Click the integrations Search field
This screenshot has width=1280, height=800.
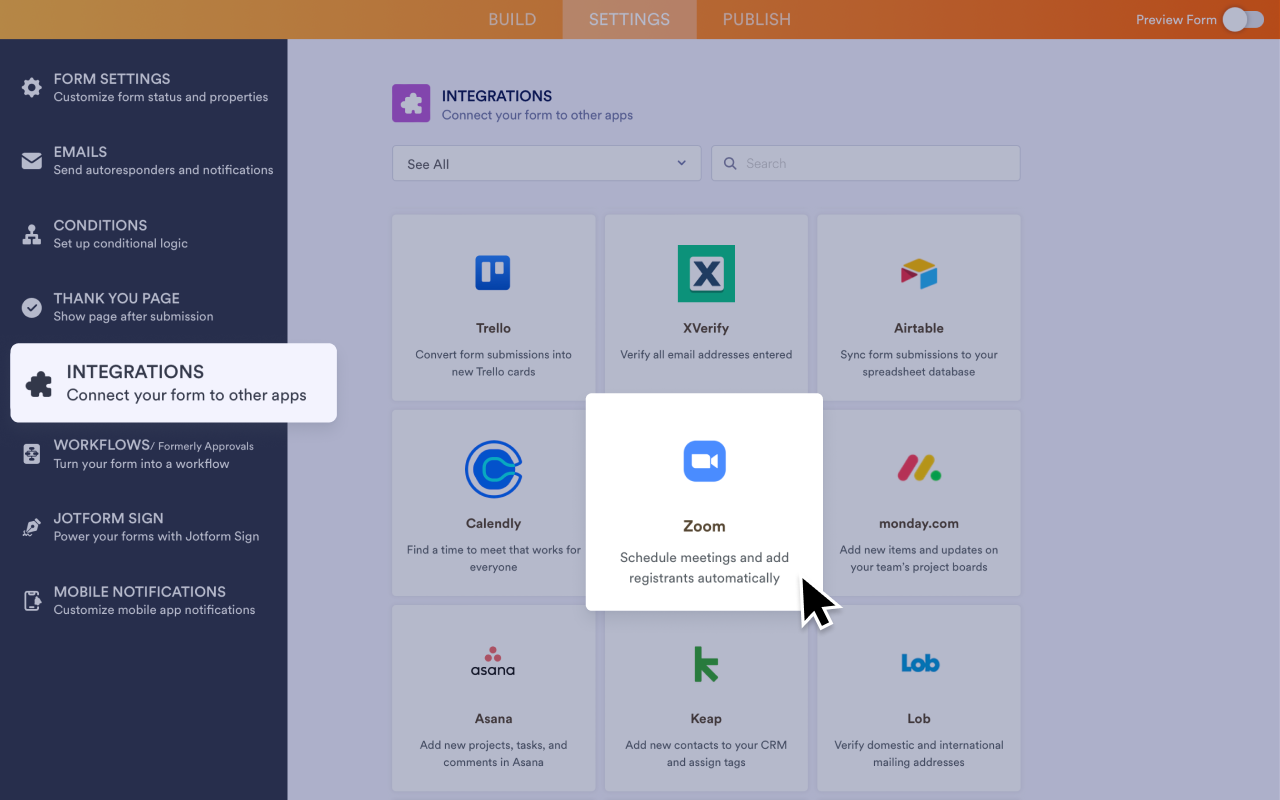pos(865,164)
